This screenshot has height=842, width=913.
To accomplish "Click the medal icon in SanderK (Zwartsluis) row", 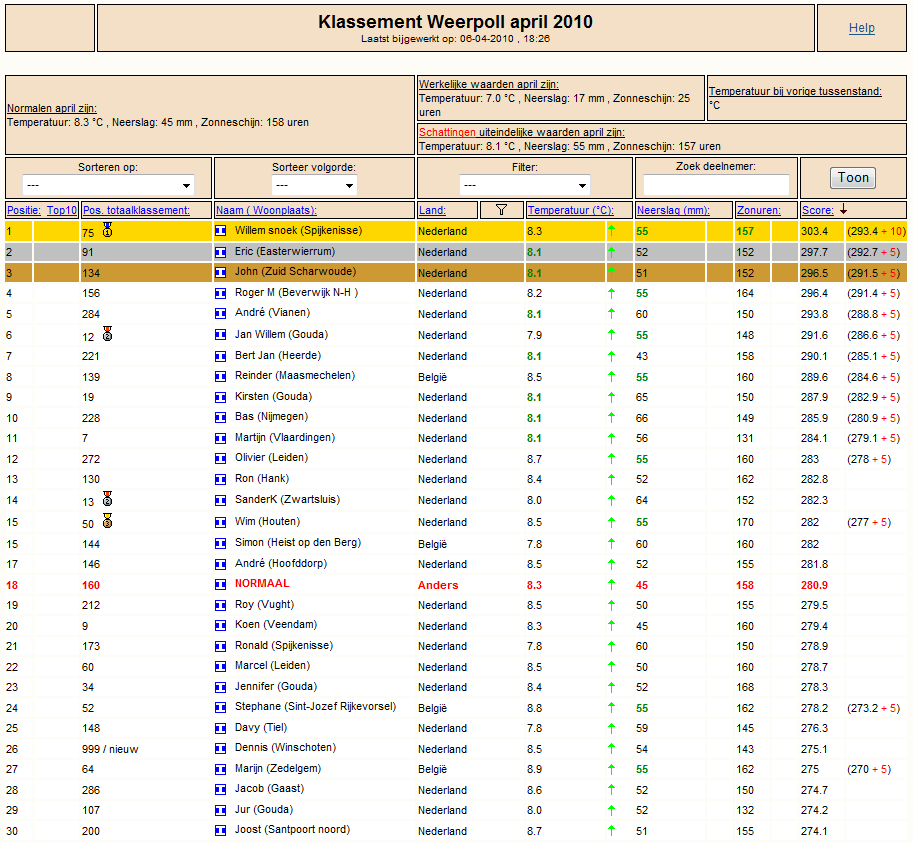I will pyautogui.click(x=108, y=499).
